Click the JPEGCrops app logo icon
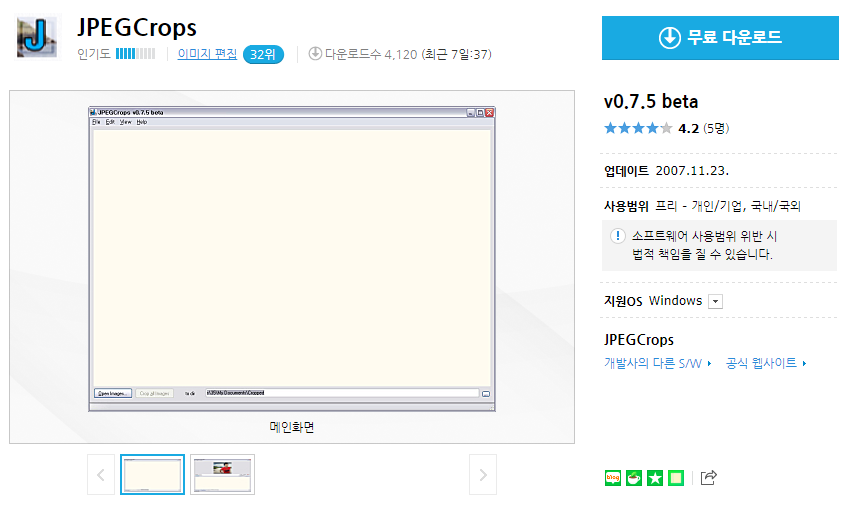Screen dimensions: 847x526 (37, 37)
